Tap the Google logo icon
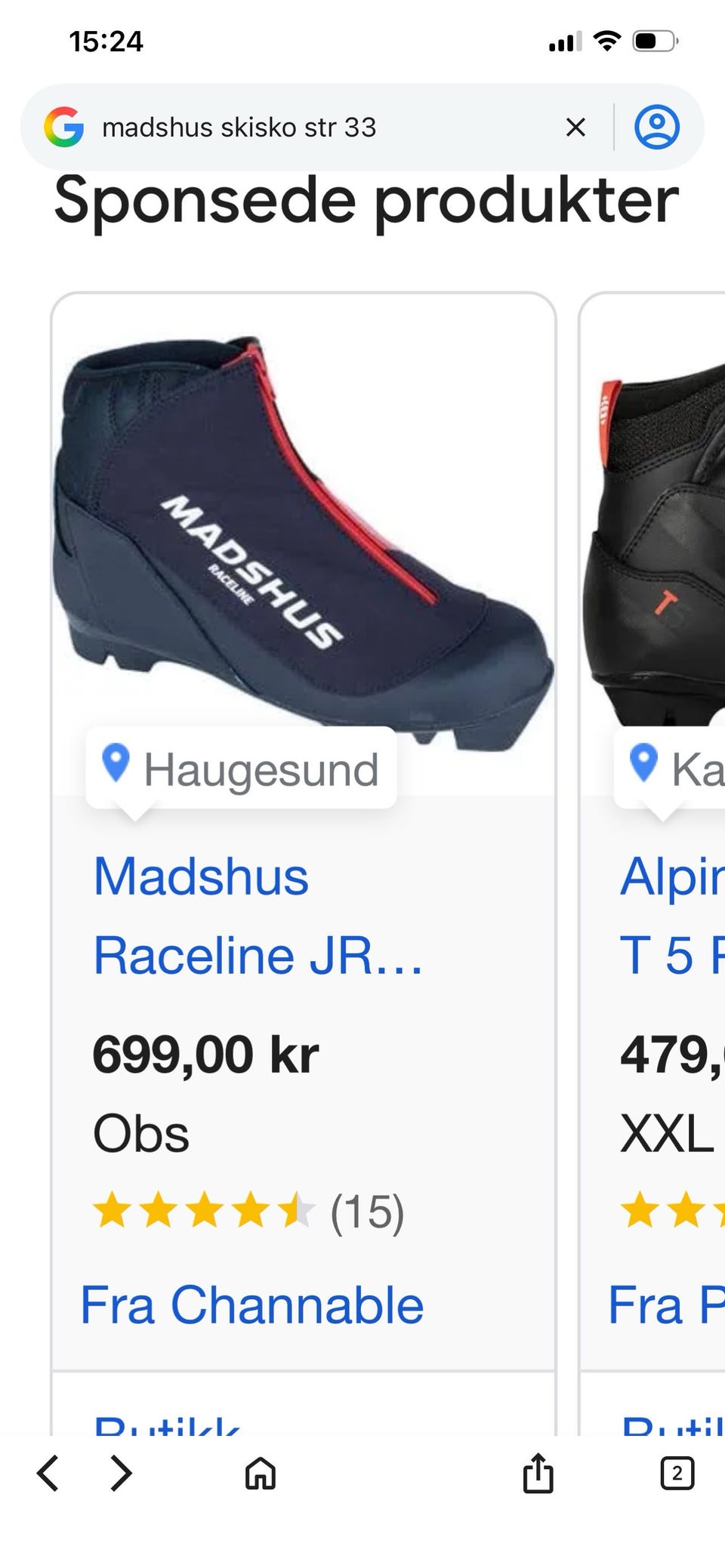This screenshot has height=1568, width=725. click(64, 127)
